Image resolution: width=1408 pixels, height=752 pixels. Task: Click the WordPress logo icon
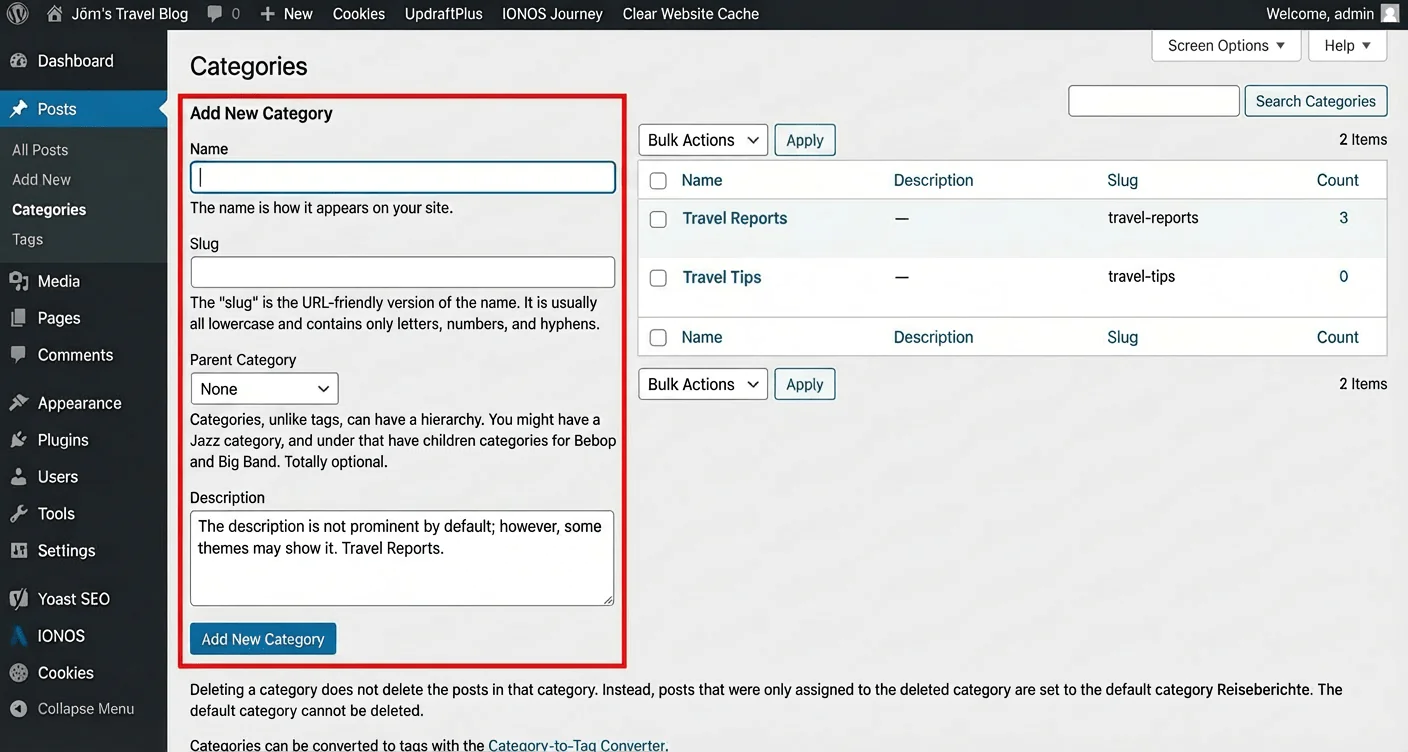19,14
